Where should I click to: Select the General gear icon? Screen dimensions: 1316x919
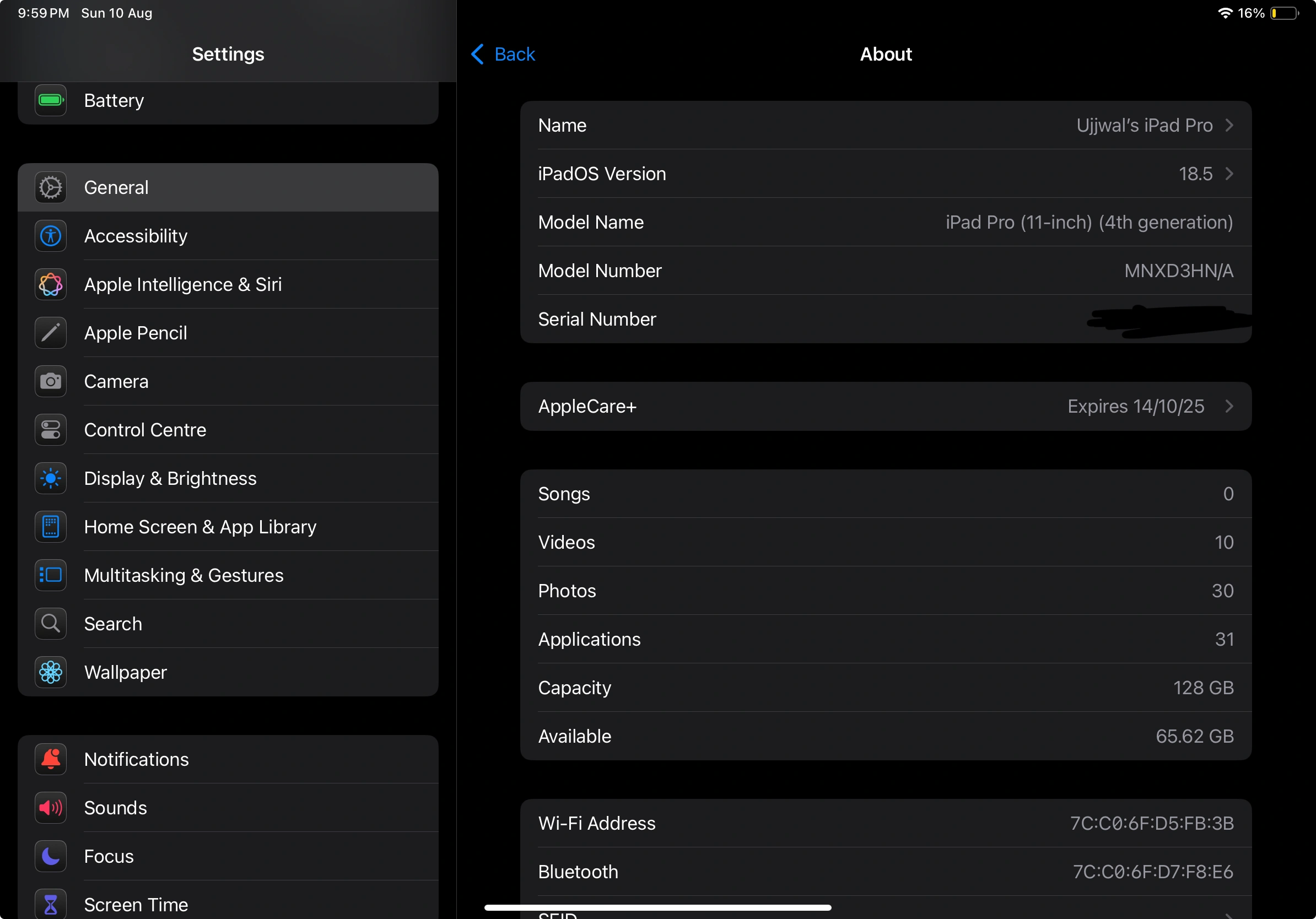tap(51, 187)
